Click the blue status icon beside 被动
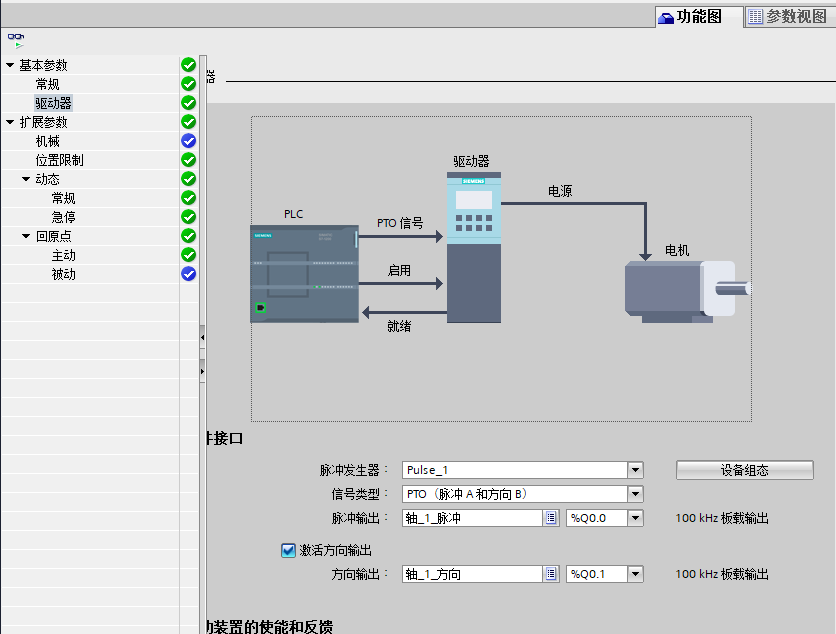The height and width of the screenshot is (634, 836). [x=188, y=273]
